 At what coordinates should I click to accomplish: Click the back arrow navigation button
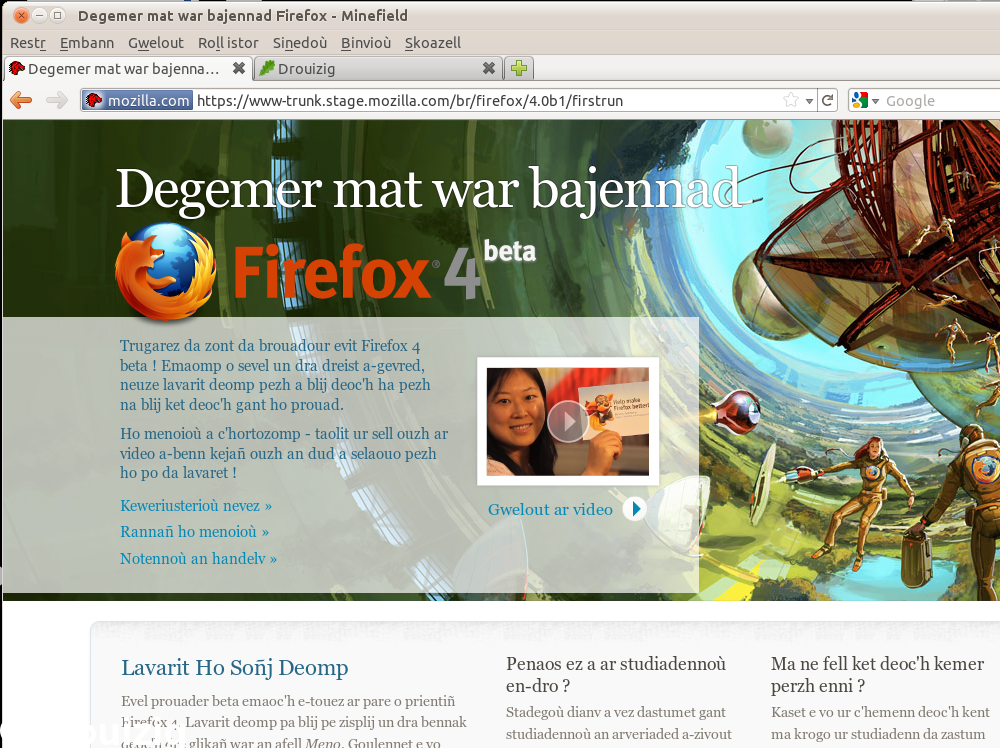[x=21, y=100]
